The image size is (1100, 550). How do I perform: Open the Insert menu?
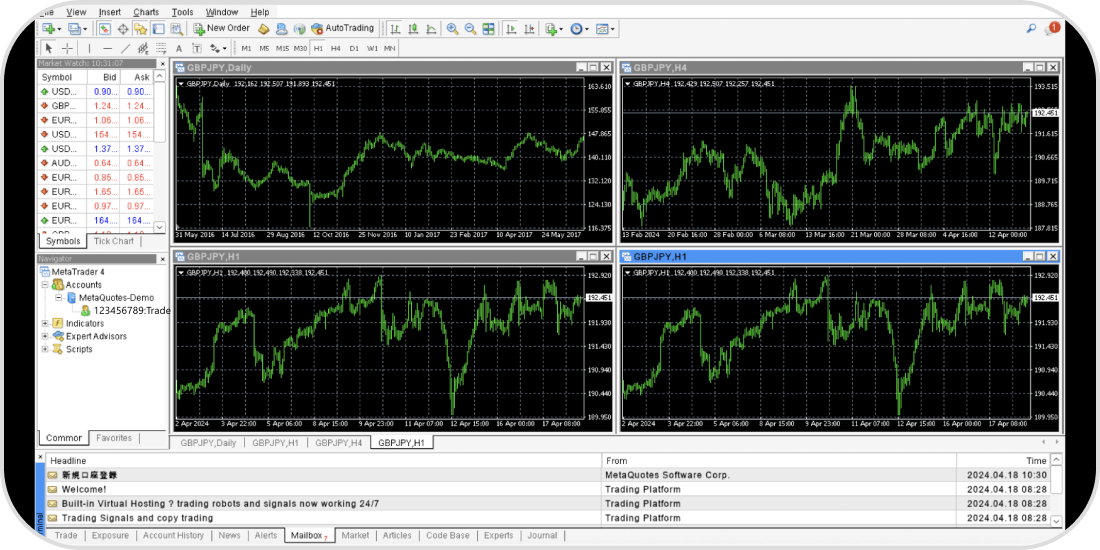pyautogui.click(x=109, y=12)
